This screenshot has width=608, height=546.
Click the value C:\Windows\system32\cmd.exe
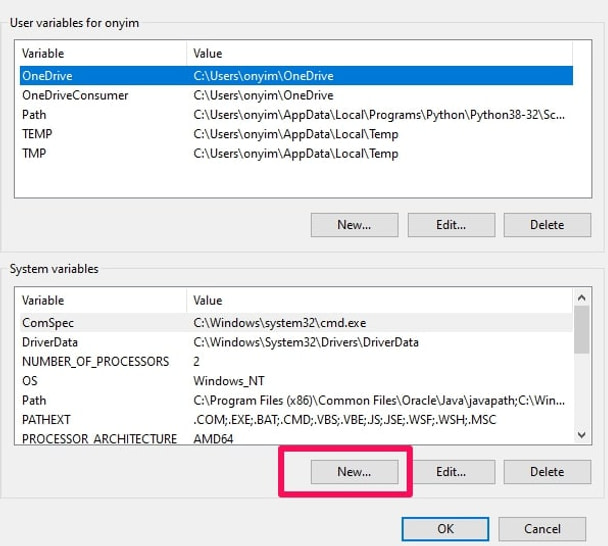point(280,323)
